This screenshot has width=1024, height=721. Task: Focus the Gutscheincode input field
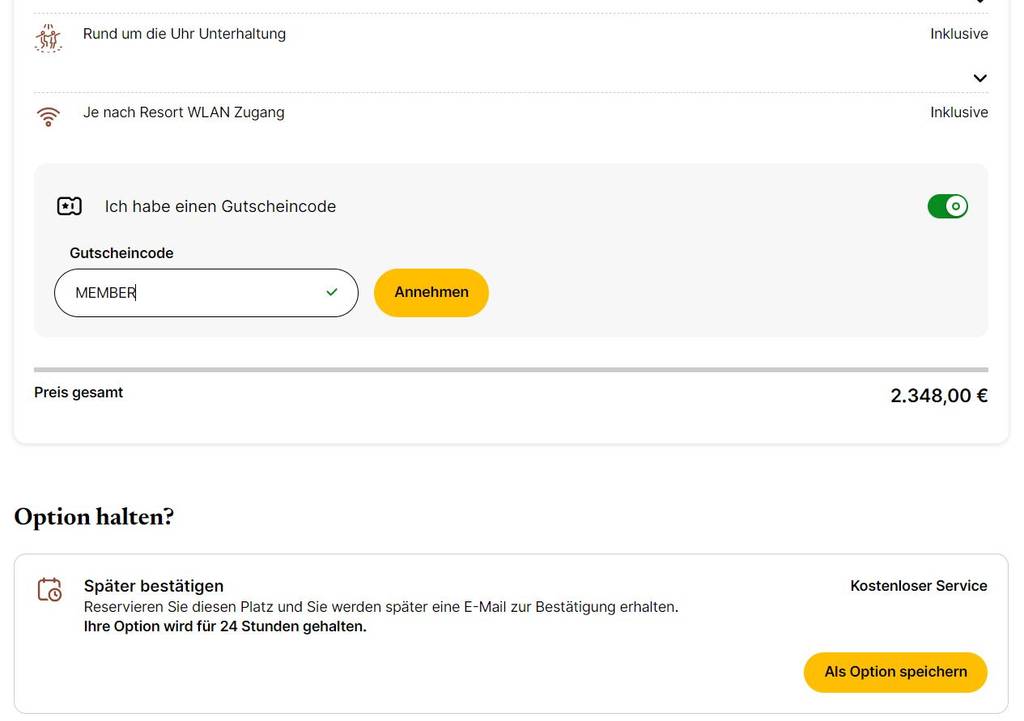[206, 293]
